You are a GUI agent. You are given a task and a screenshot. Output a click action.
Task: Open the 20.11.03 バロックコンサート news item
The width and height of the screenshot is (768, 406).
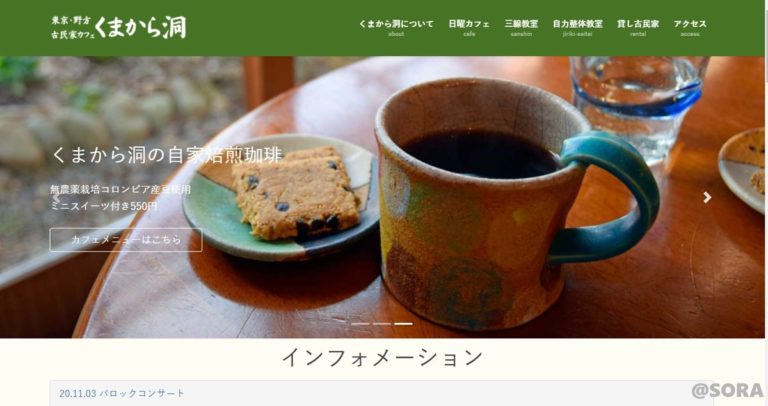[x=121, y=393]
